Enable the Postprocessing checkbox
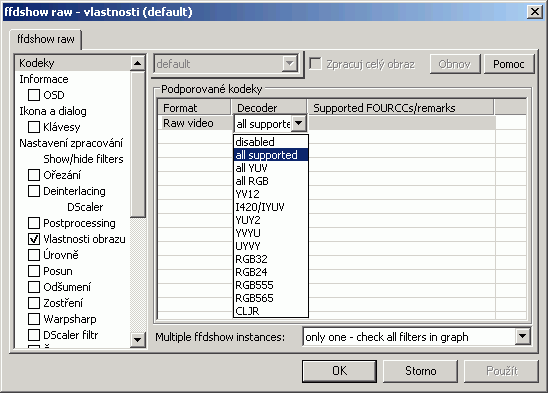The width and height of the screenshot is (548, 393). tap(34, 223)
